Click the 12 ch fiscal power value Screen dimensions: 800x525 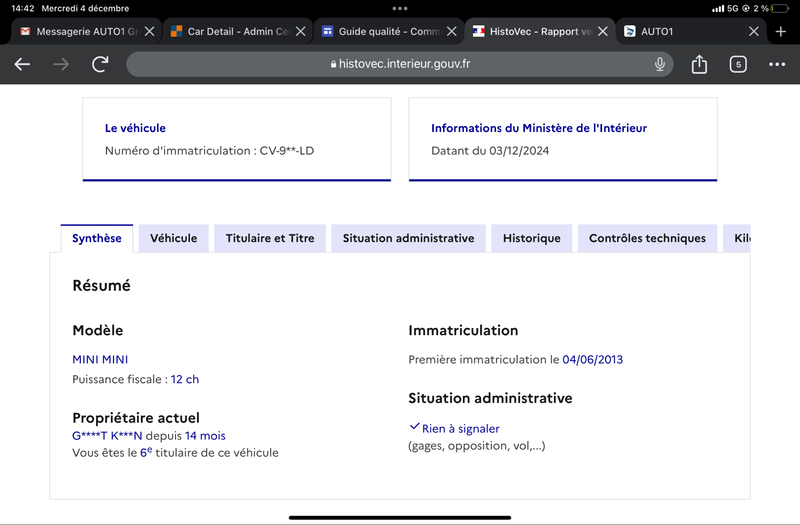[x=185, y=380]
